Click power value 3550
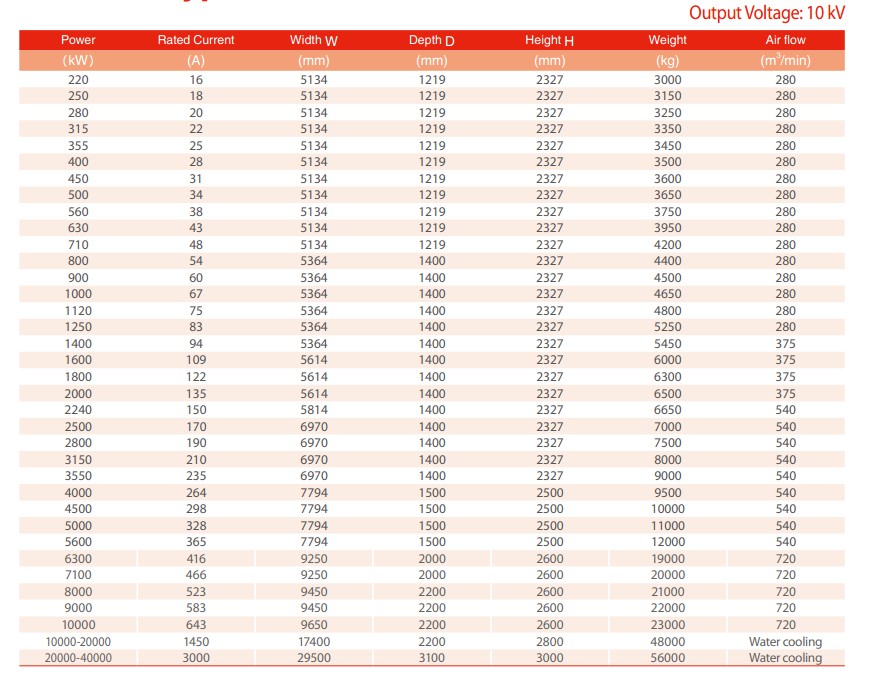870x696 pixels. click(x=78, y=476)
